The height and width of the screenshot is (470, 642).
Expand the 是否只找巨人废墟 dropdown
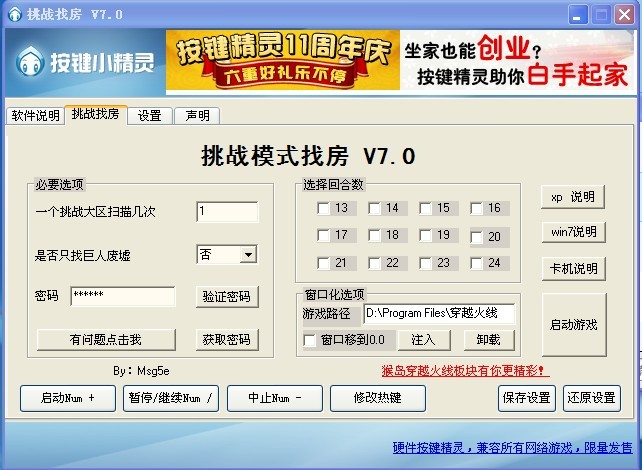[x=248, y=255]
